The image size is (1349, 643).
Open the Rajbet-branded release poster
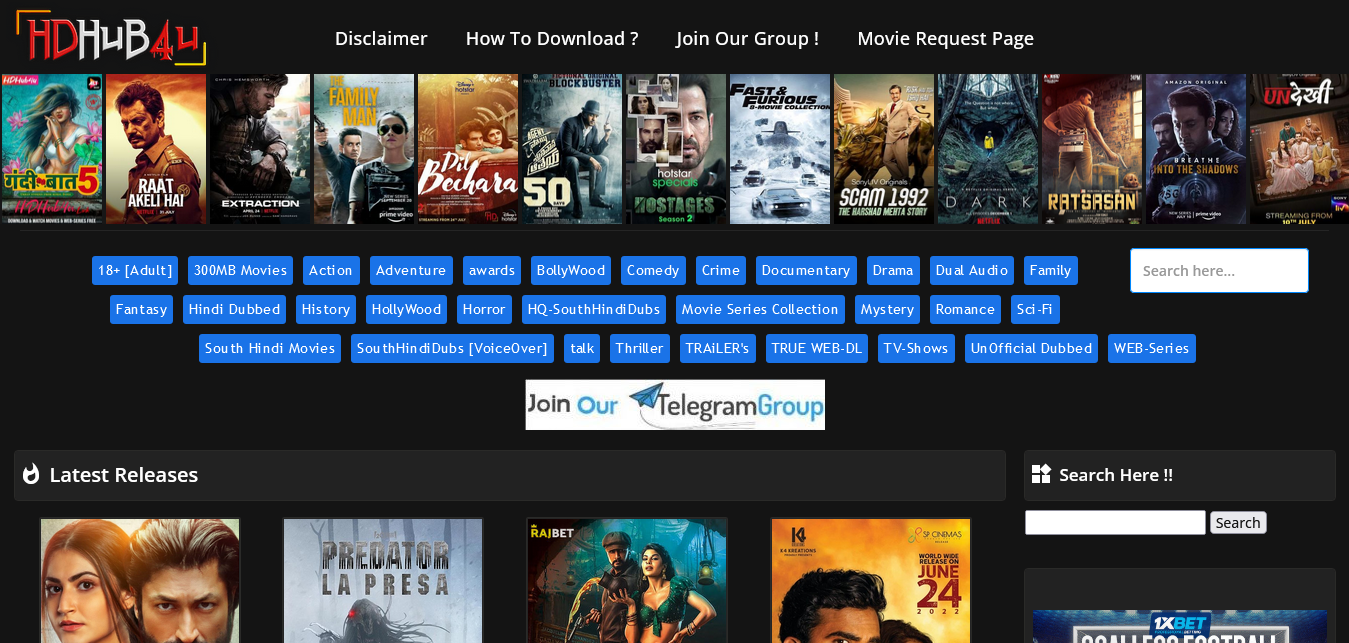[x=627, y=580]
